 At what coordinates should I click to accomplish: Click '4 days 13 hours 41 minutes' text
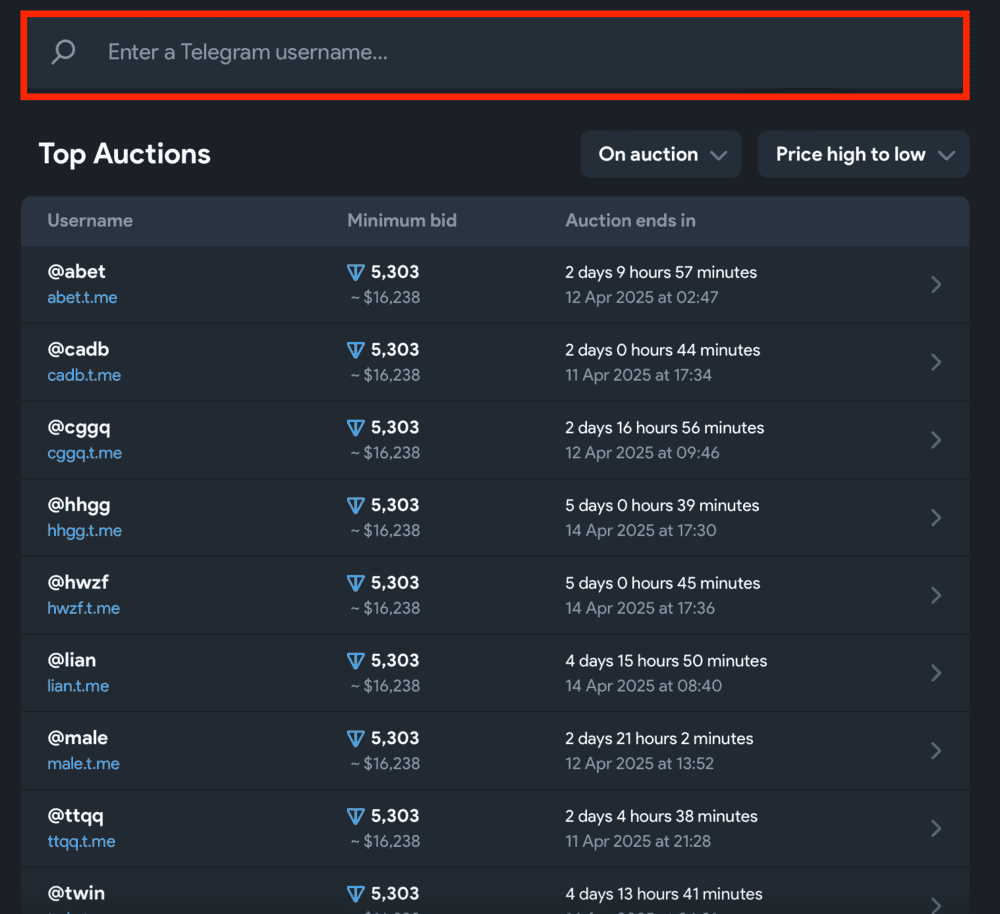664,894
